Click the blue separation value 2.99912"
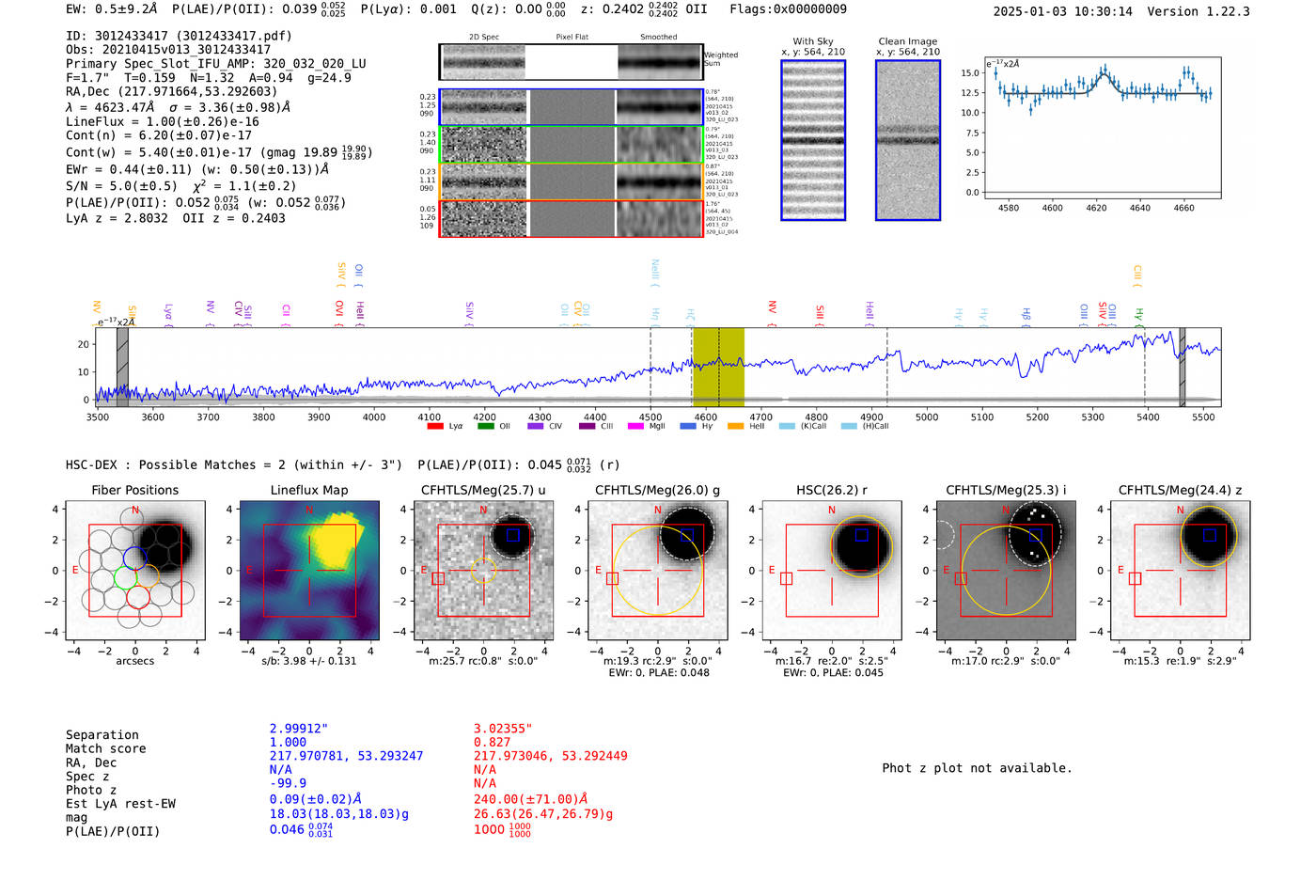The width and height of the screenshot is (1316, 896). (299, 729)
